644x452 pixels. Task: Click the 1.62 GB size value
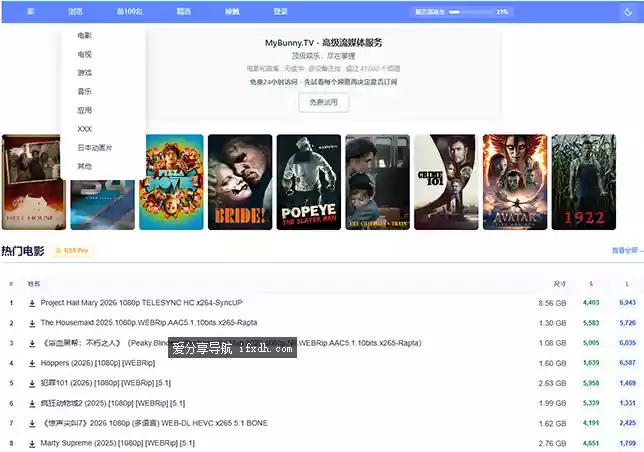(552, 424)
